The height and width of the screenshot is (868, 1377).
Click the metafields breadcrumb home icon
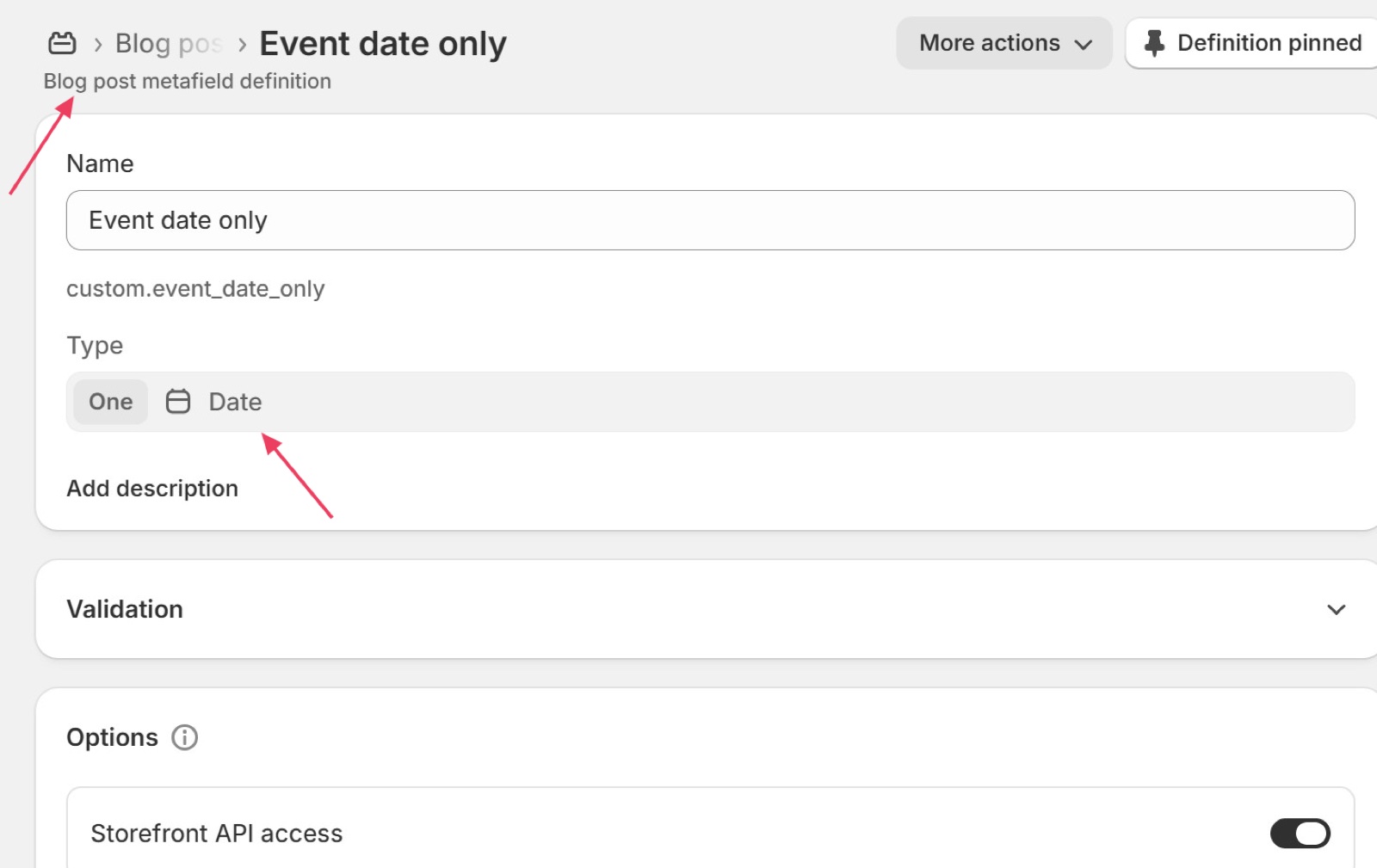point(62,43)
